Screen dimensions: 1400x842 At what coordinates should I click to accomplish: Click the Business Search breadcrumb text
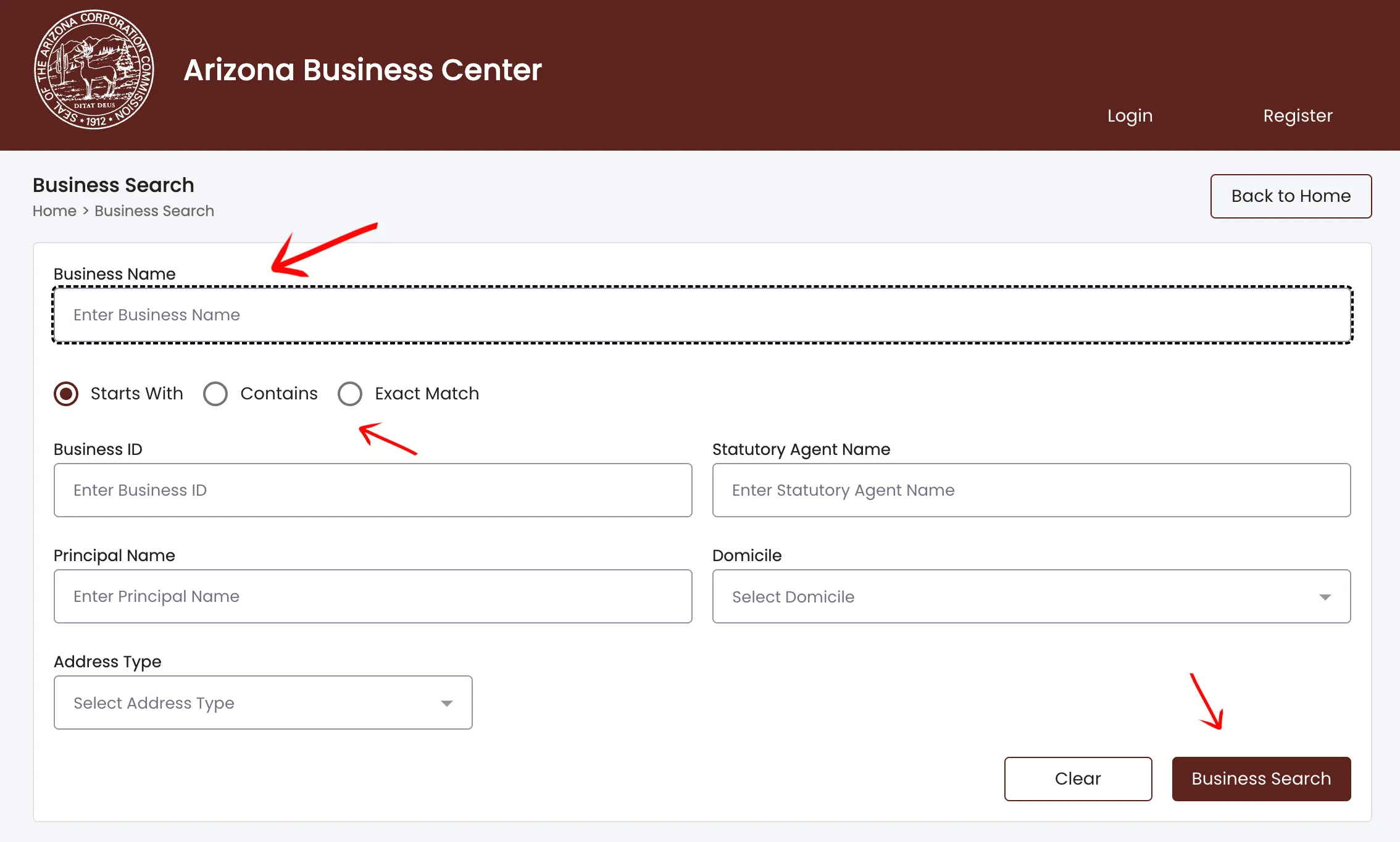[154, 211]
